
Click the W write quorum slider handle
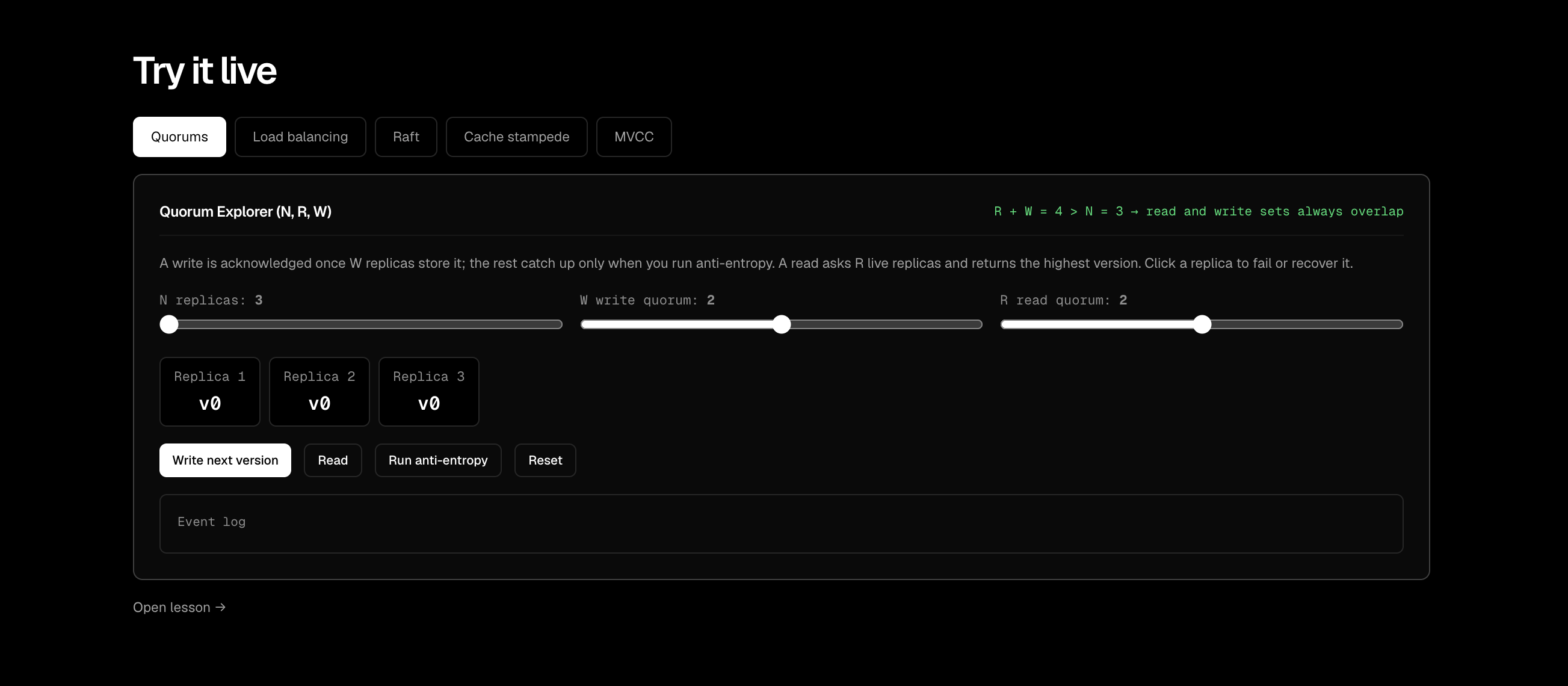click(x=782, y=324)
